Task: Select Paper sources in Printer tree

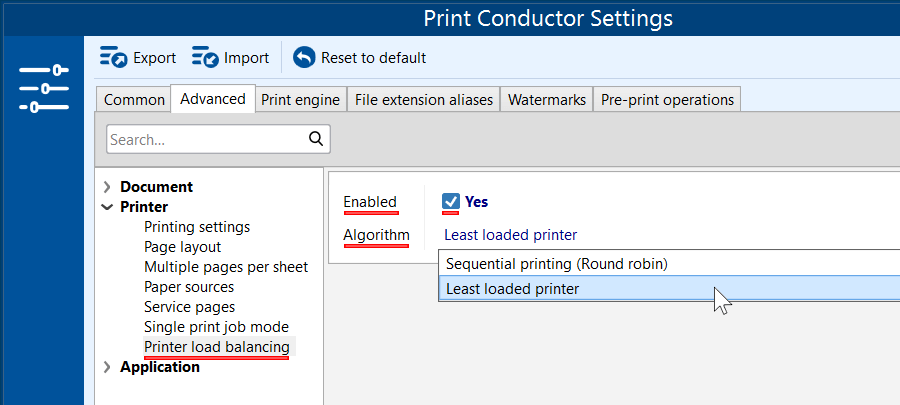Action: click(189, 287)
